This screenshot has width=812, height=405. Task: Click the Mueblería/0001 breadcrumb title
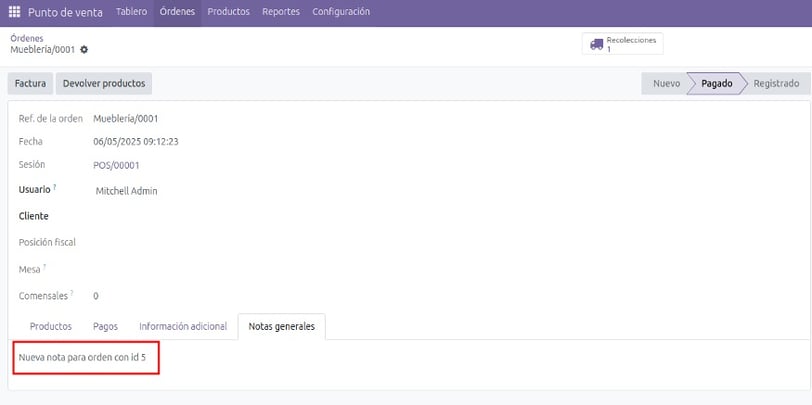point(43,50)
